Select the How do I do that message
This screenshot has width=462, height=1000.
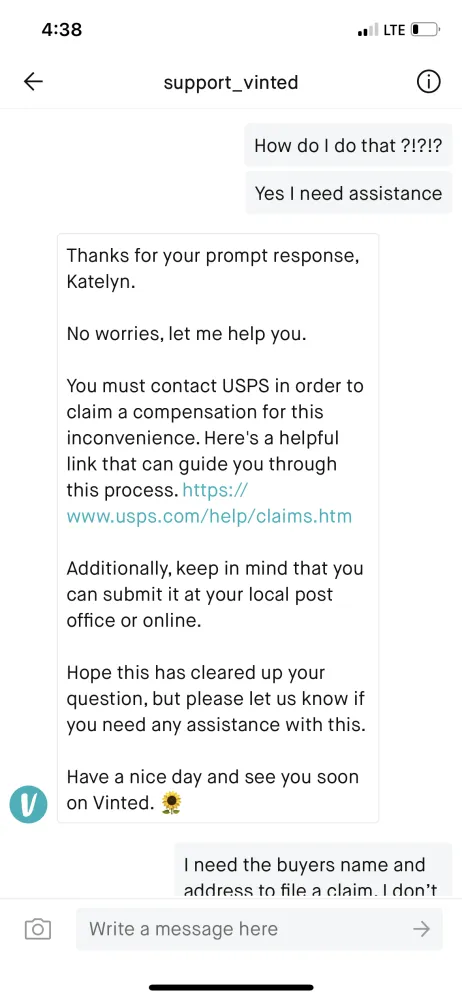click(348, 145)
